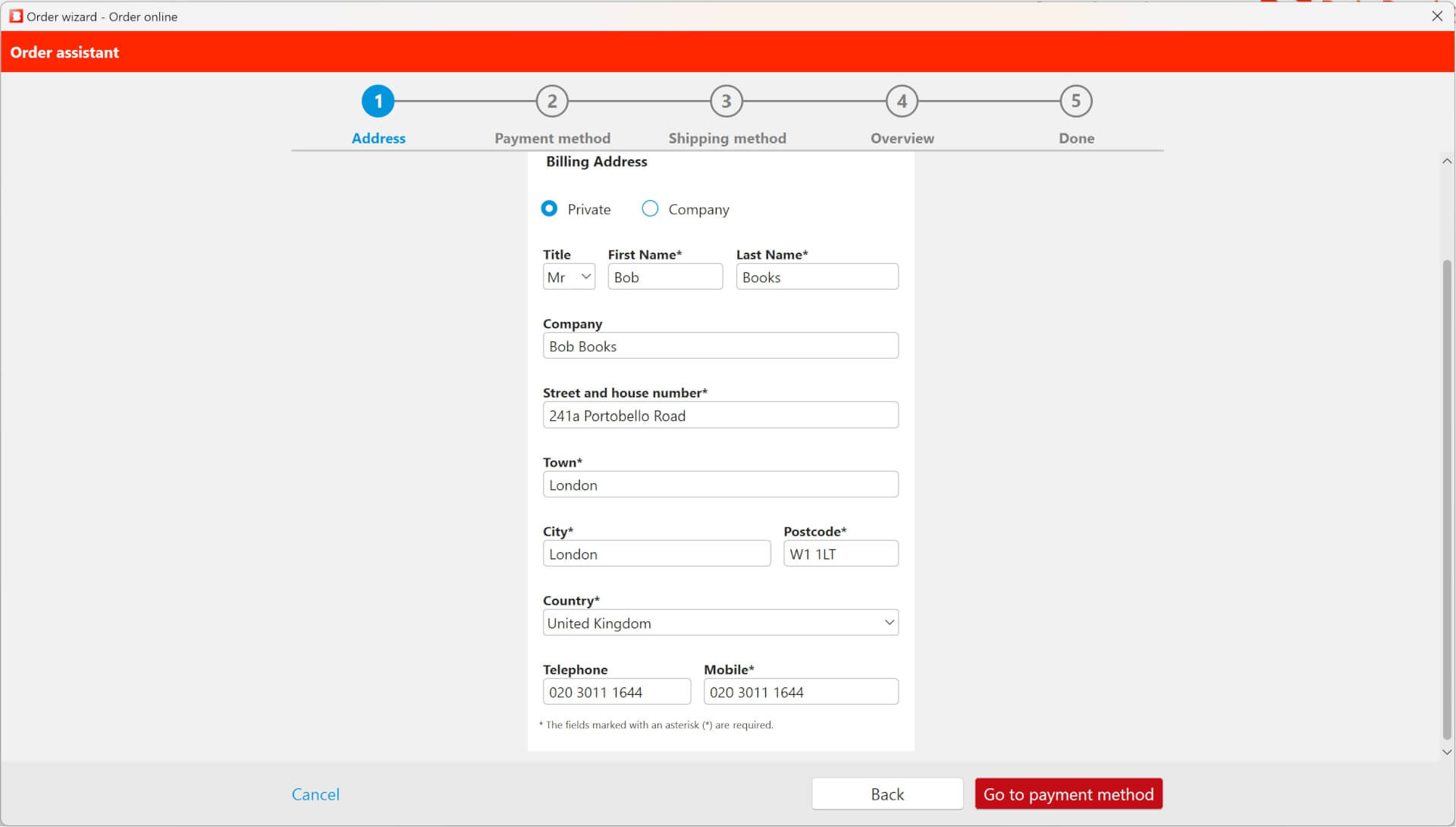Open the Title dropdown showing Mr
Image resolution: width=1456 pixels, height=827 pixels.
(569, 277)
